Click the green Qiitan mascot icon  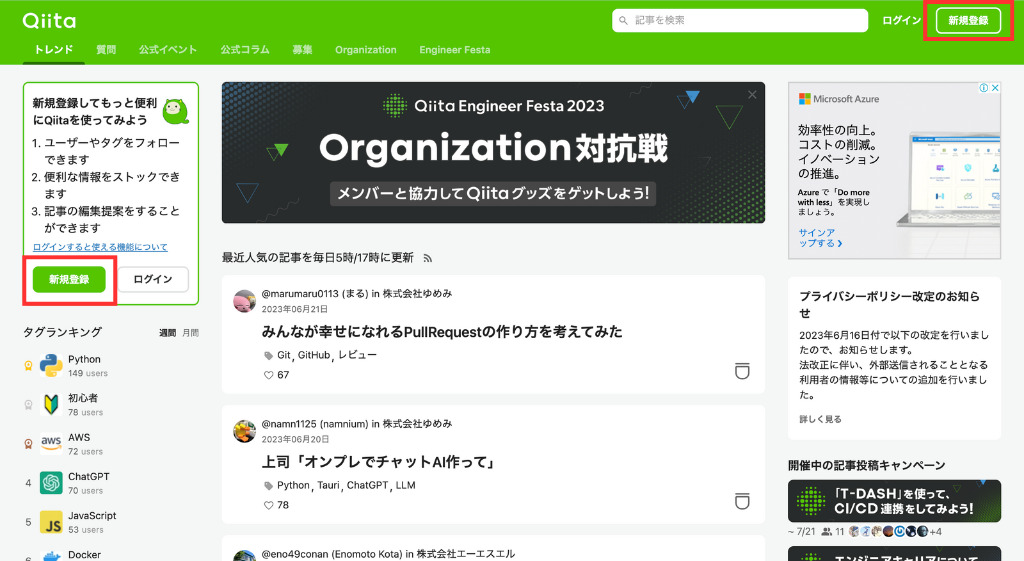pos(175,112)
